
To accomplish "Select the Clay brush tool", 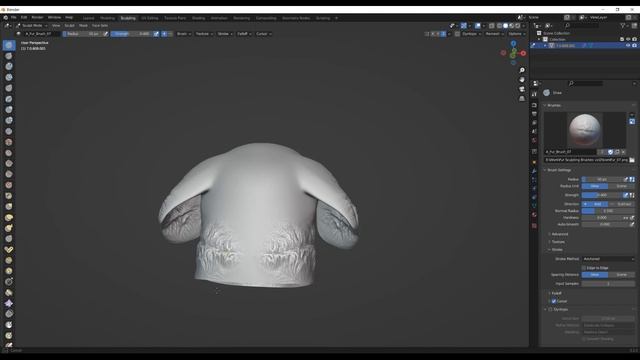I will click(9, 67).
